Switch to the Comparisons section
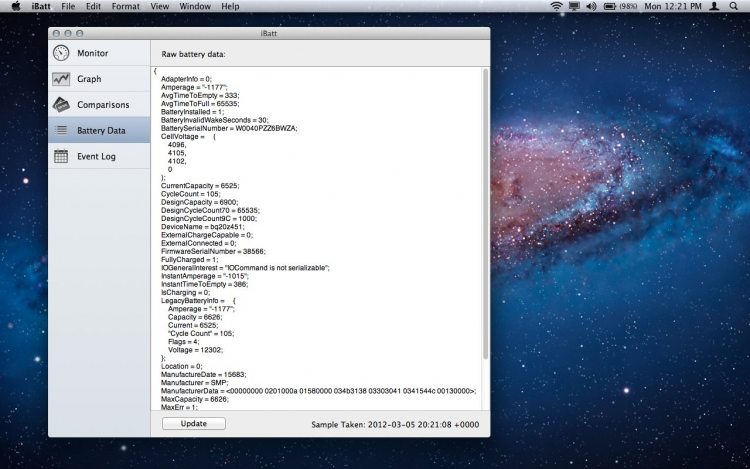The image size is (750, 469). pos(99,105)
